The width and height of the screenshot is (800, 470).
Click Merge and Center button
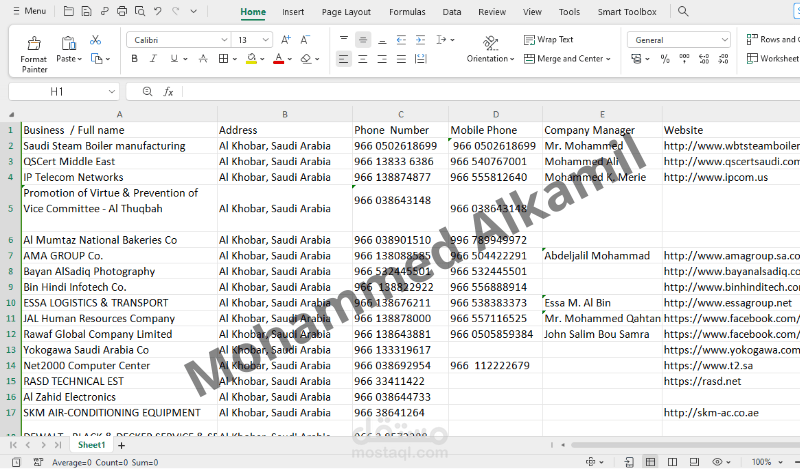(x=567, y=59)
